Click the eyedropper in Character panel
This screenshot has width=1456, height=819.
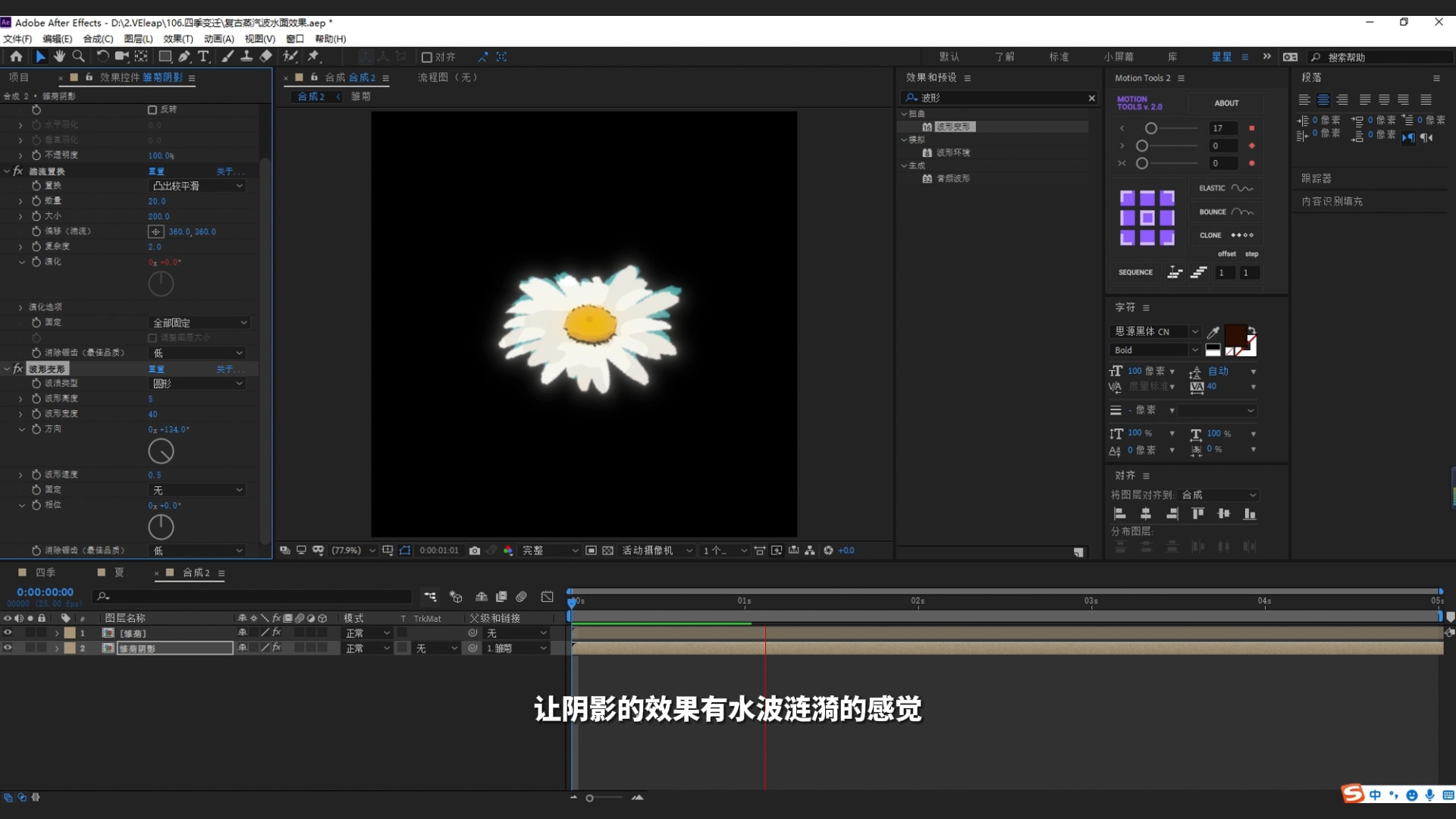1213,332
